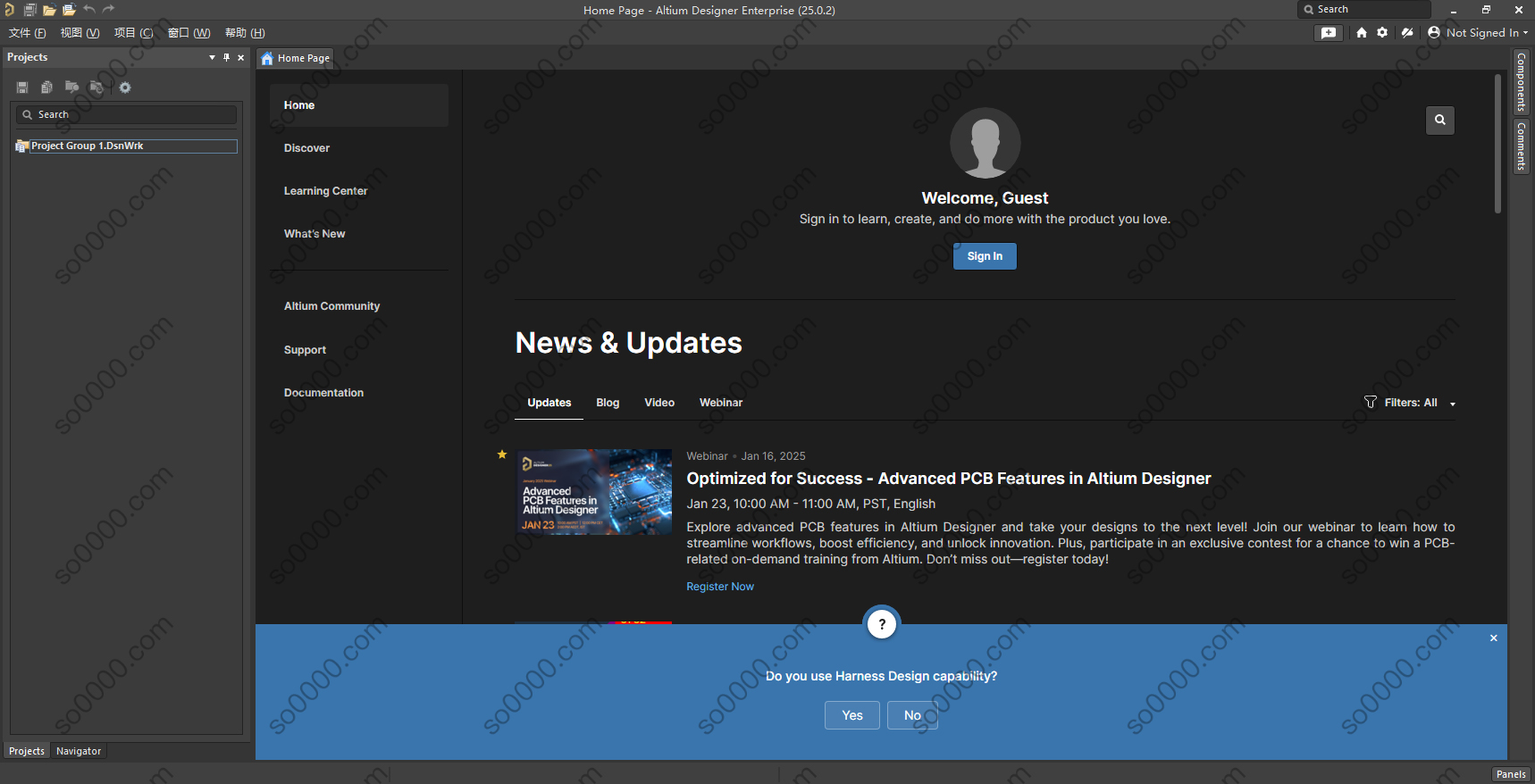The image size is (1535, 784).
Task: Switch to the Updates news tab
Action: pyautogui.click(x=549, y=403)
